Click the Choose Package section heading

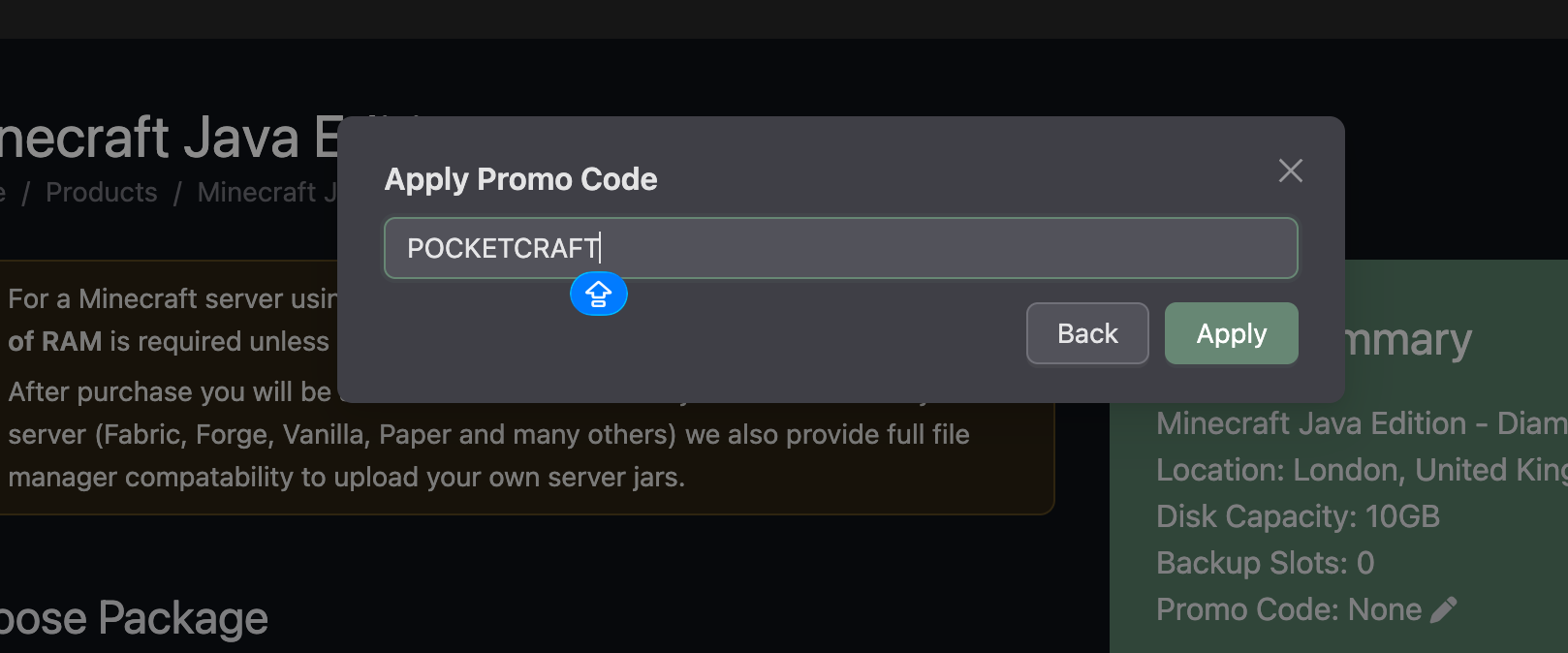pyautogui.click(x=134, y=617)
